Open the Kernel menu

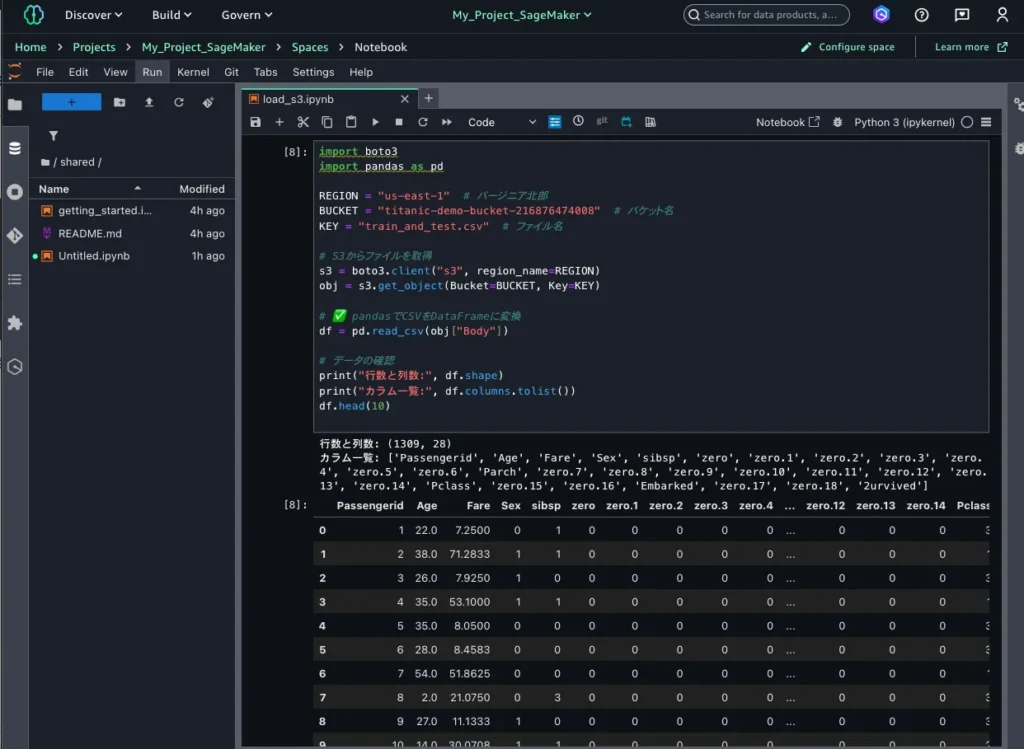(193, 72)
